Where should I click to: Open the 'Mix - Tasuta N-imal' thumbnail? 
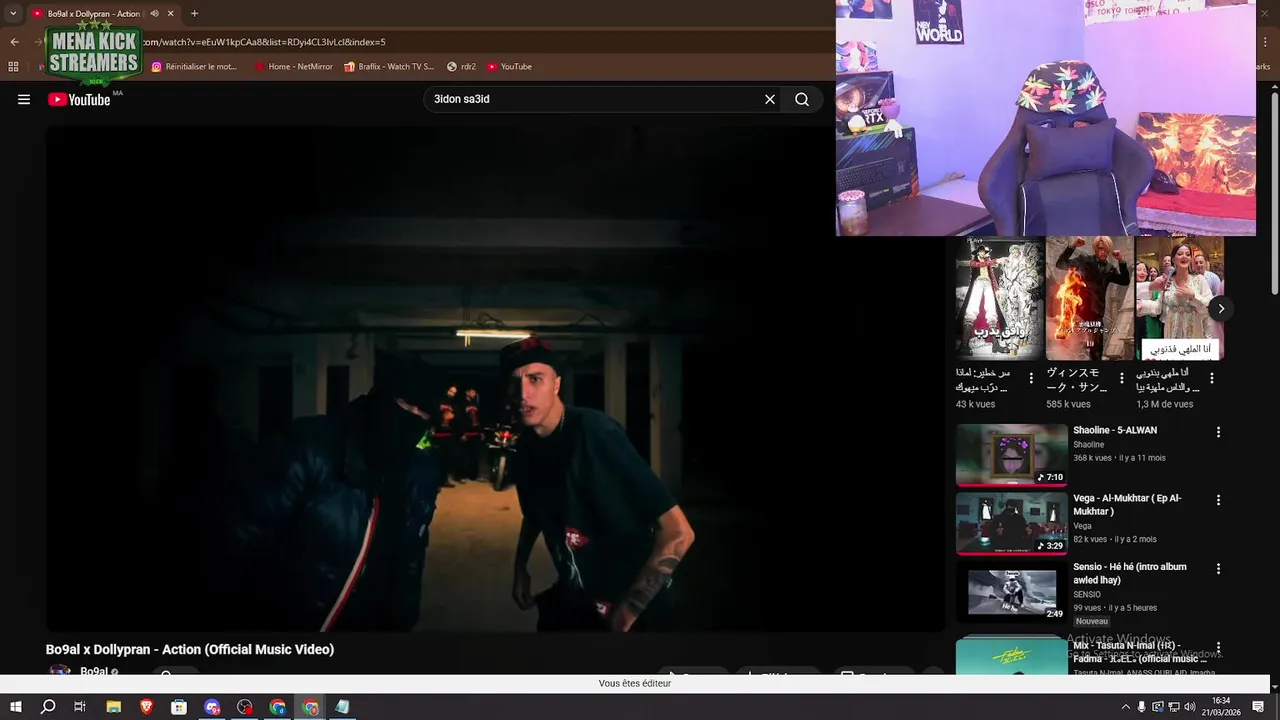pyautogui.click(x=1012, y=655)
